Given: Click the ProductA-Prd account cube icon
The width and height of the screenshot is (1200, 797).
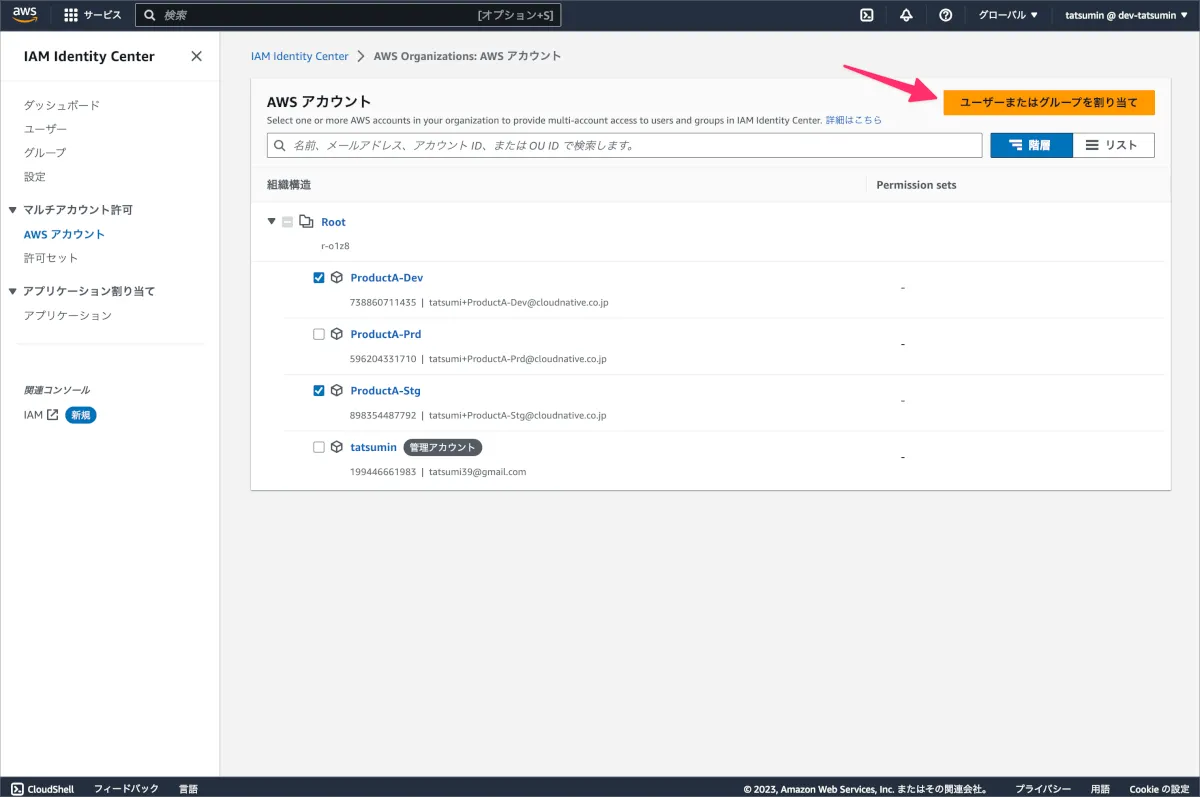Looking at the screenshot, I should coord(337,334).
